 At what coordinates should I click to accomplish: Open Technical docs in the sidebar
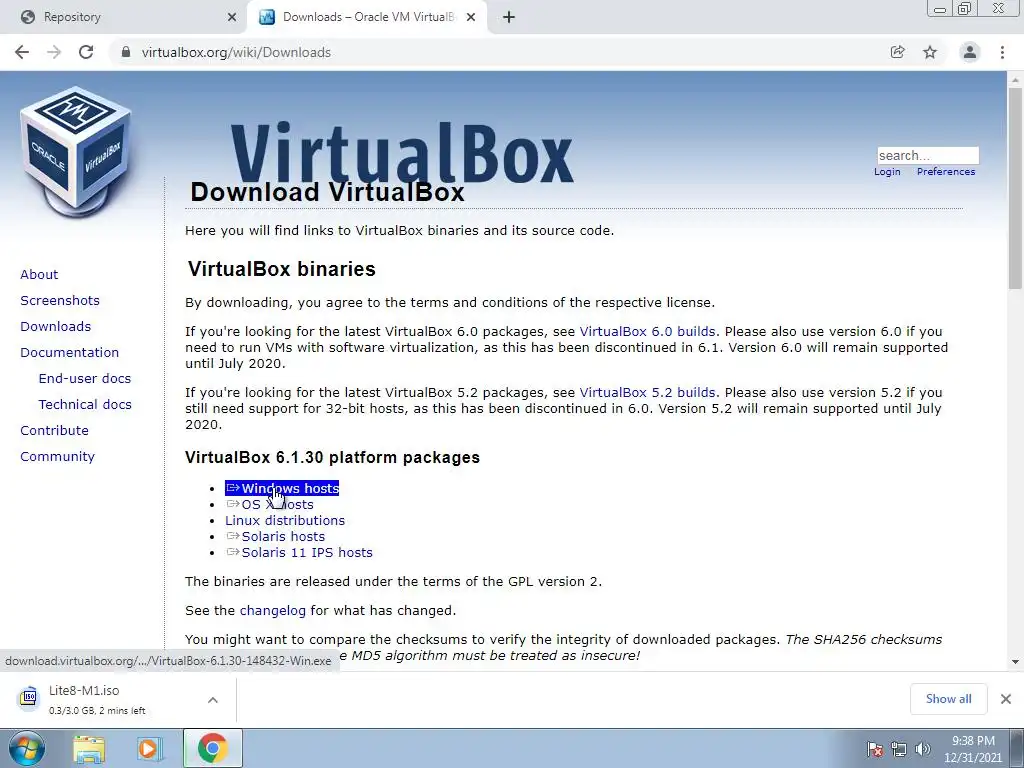coord(85,405)
